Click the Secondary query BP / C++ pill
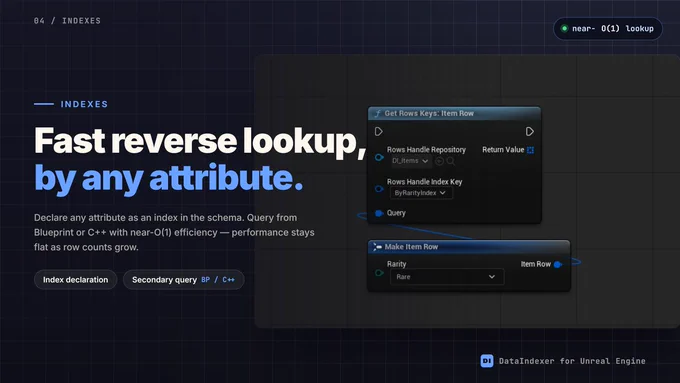The width and height of the screenshot is (680, 383). tap(183, 280)
